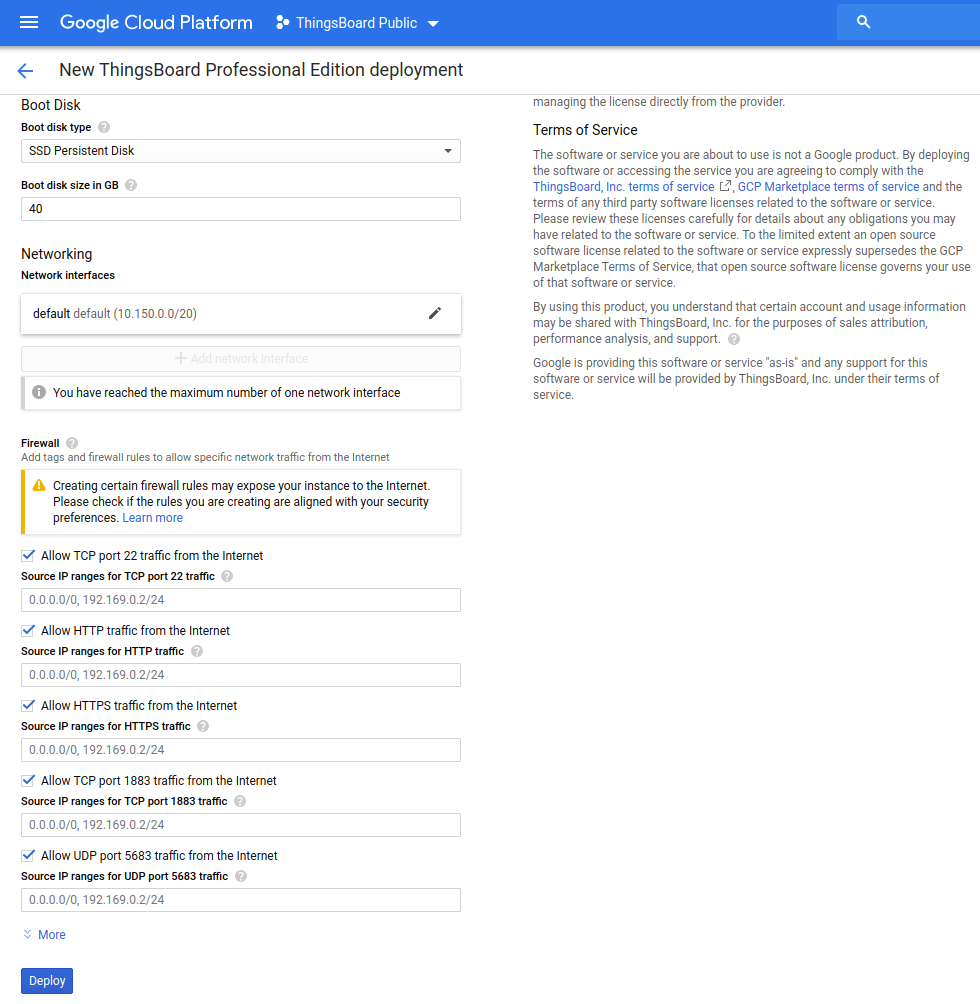The height and width of the screenshot is (1004, 980).
Task: Show help for TCP port 1883 source ranges
Action: 240,801
